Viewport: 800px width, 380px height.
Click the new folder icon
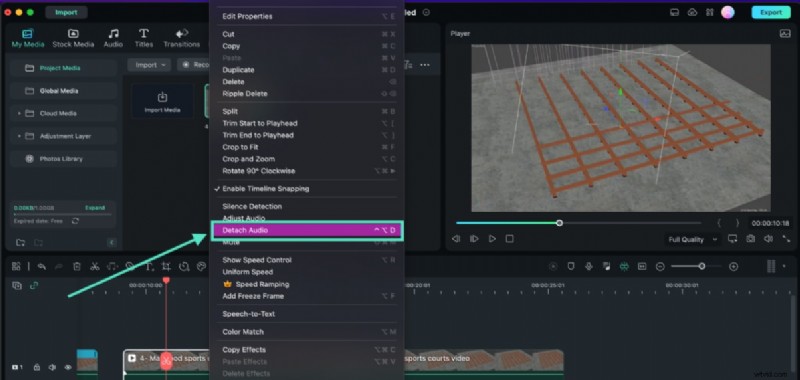(20, 243)
